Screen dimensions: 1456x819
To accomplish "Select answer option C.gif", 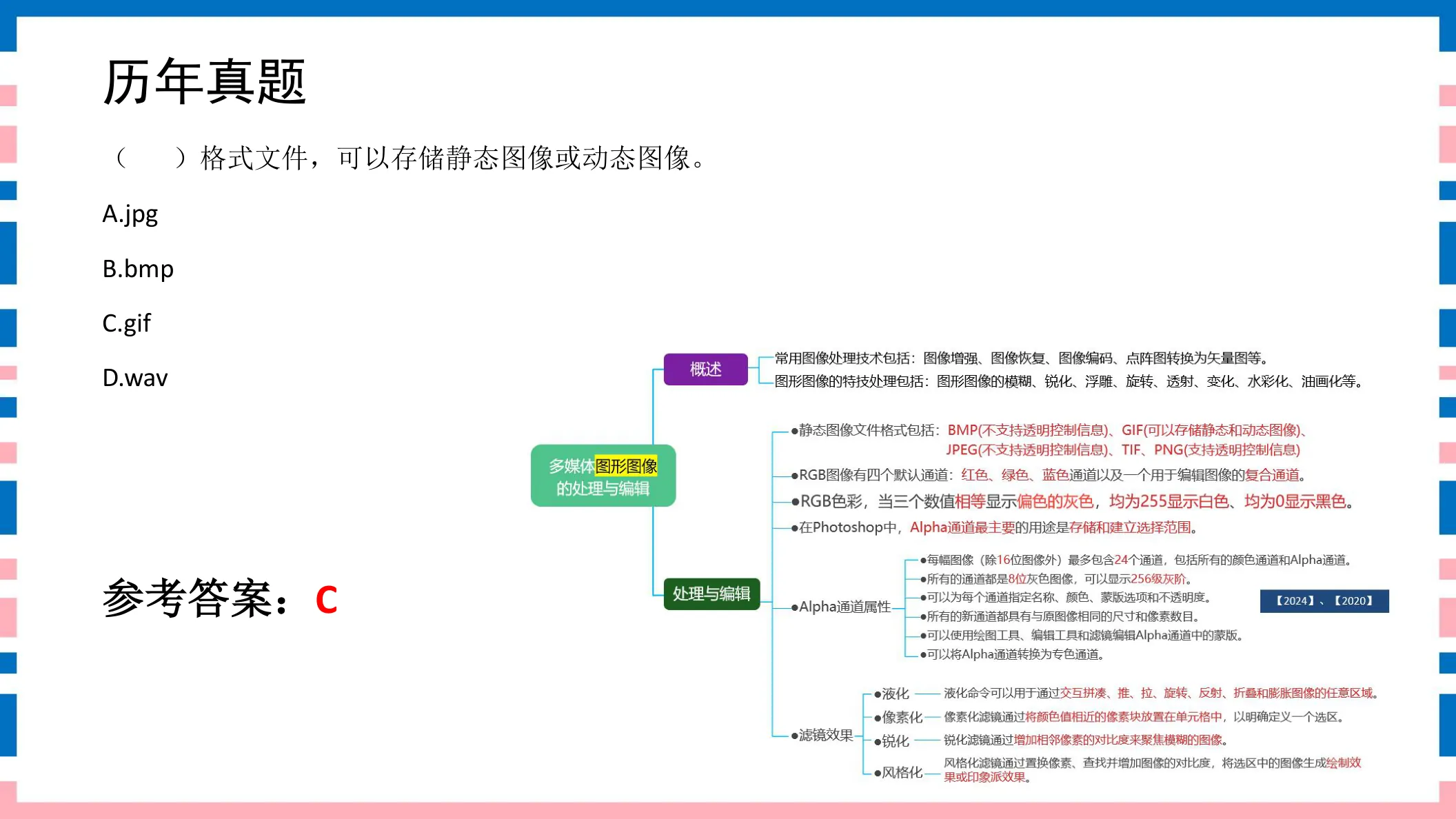I will click(x=127, y=323).
